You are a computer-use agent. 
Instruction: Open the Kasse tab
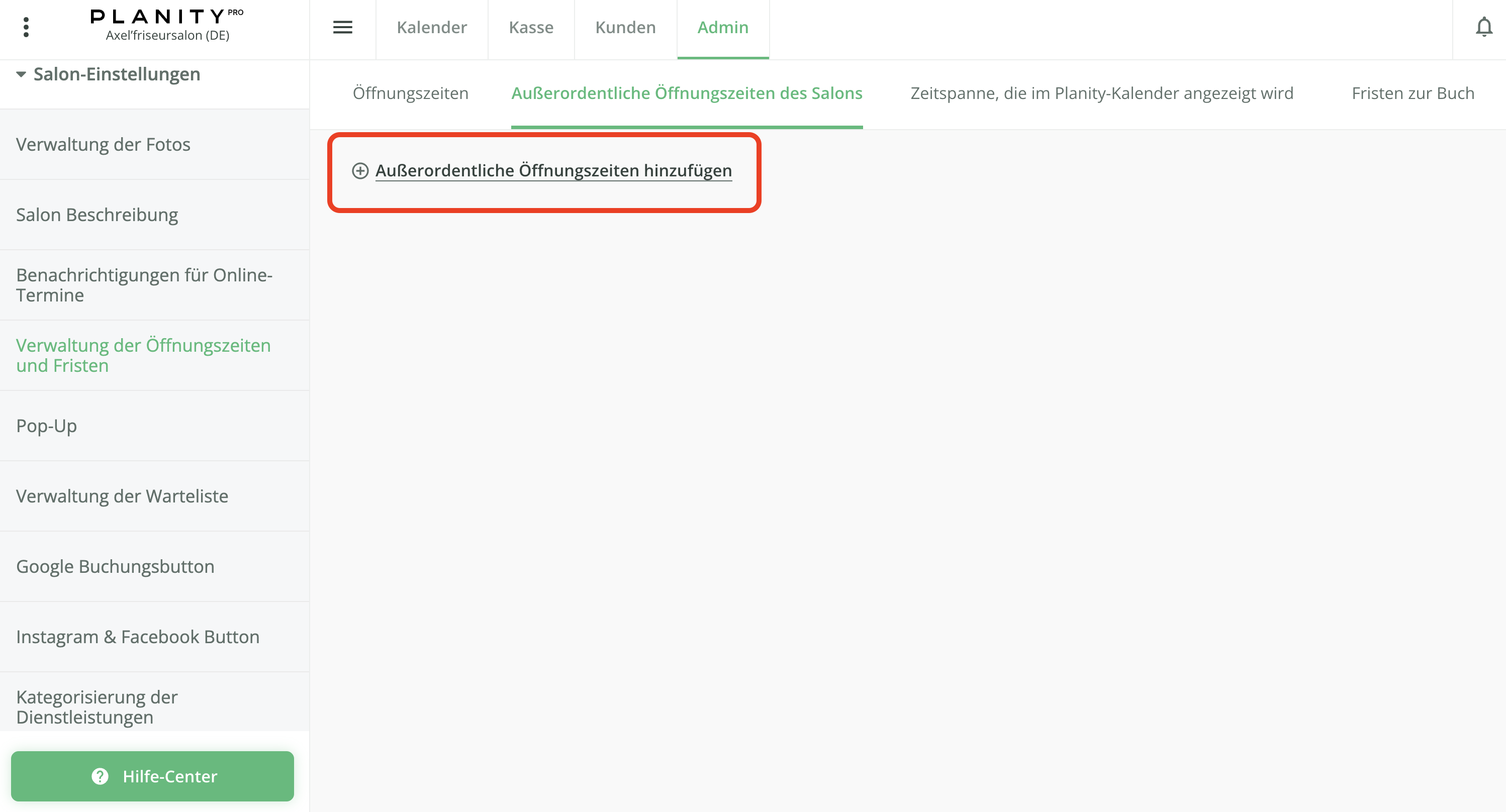pos(531,27)
